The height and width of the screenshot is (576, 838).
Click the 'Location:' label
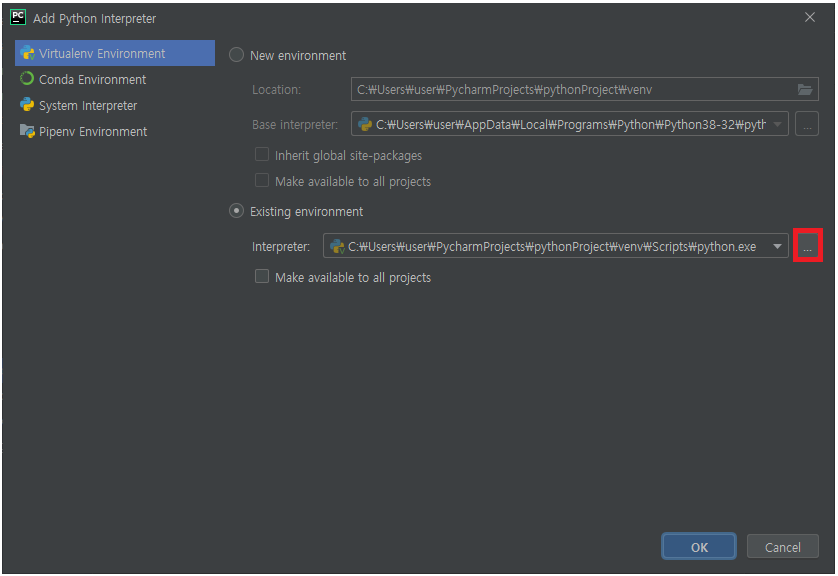point(277,90)
